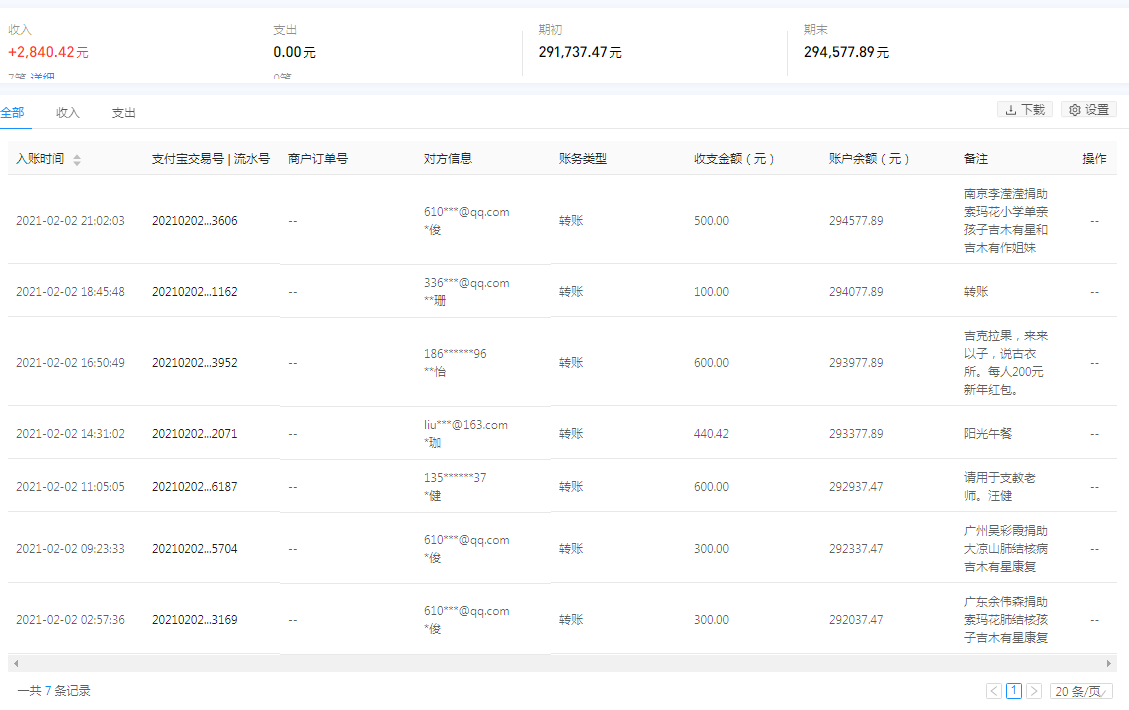Select the 全部 tab
The width and height of the screenshot is (1129, 710).
coord(13,113)
